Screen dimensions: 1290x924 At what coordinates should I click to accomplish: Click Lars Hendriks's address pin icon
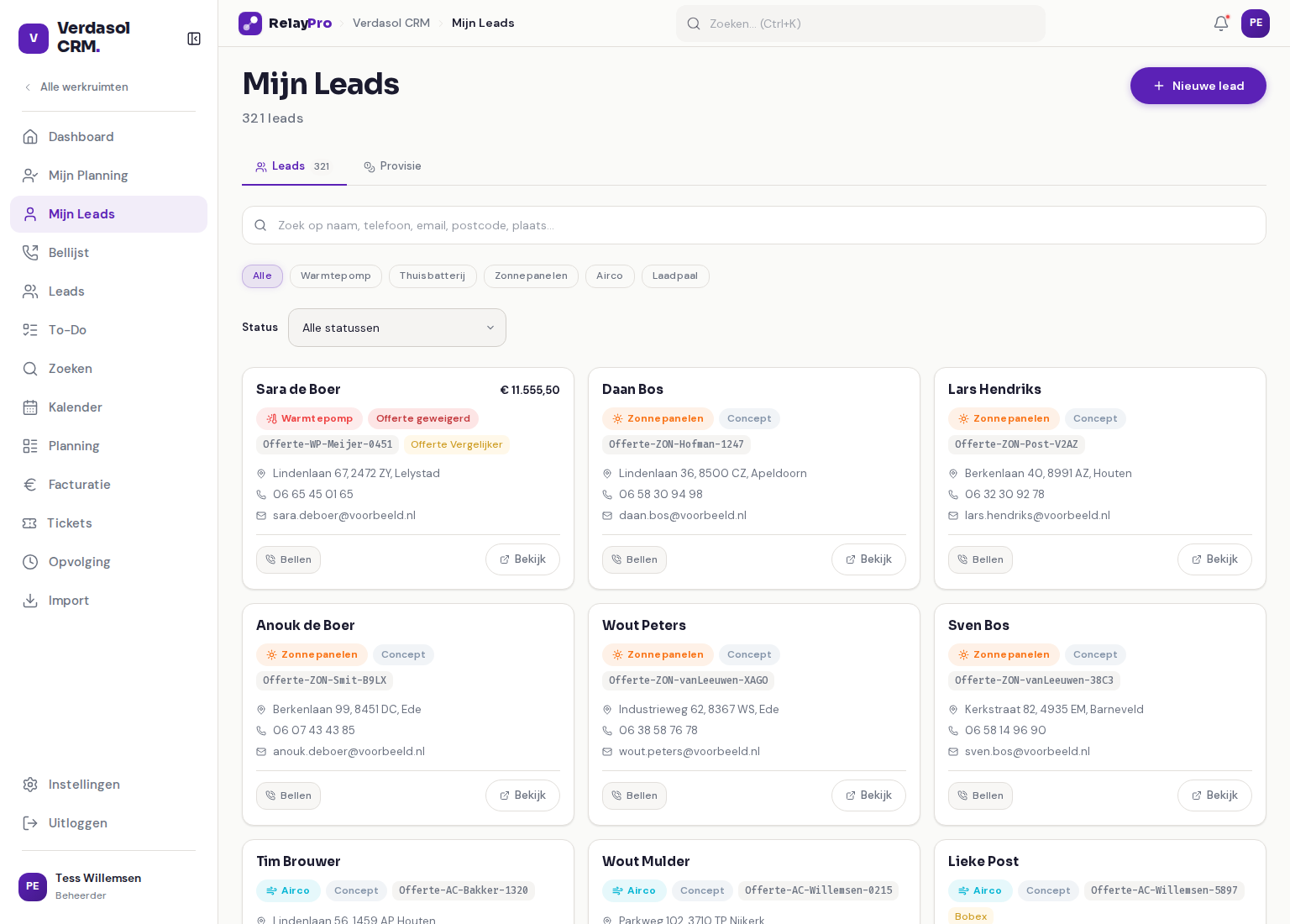pyautogui.click(x=953, y=474)
